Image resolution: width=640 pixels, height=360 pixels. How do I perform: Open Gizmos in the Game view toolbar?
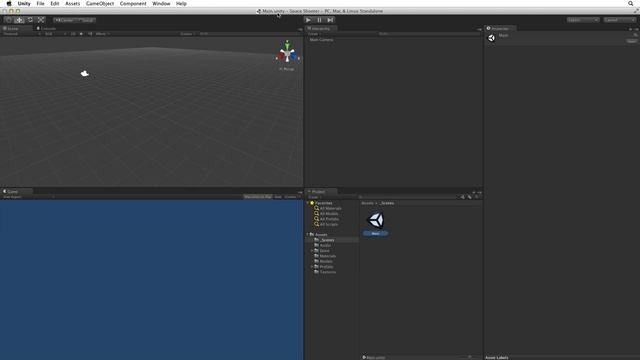click(x=292, y=197)
